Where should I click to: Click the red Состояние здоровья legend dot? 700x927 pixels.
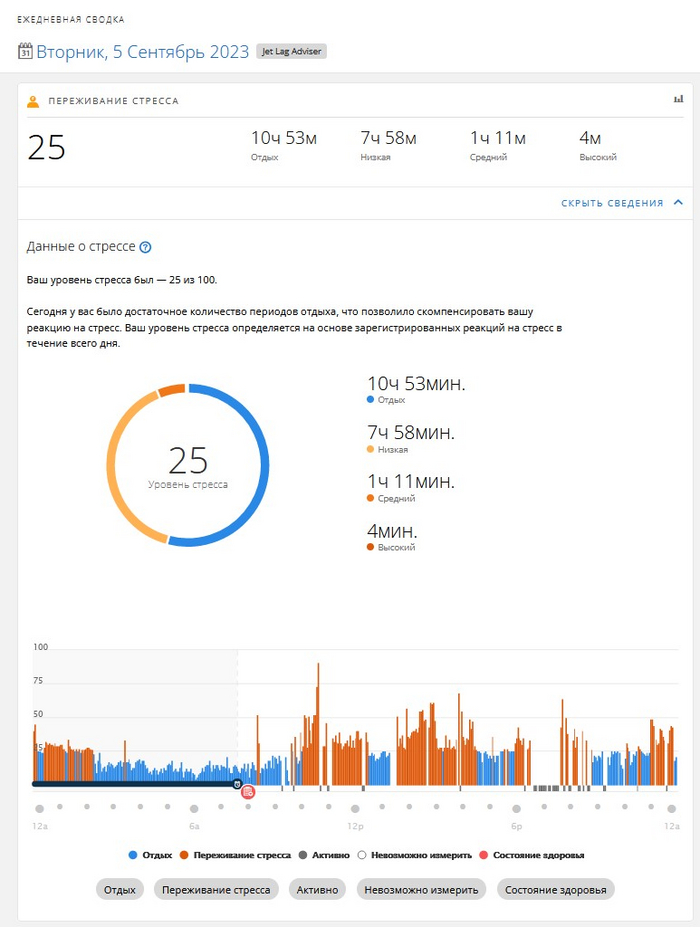[x=483, y=856]
